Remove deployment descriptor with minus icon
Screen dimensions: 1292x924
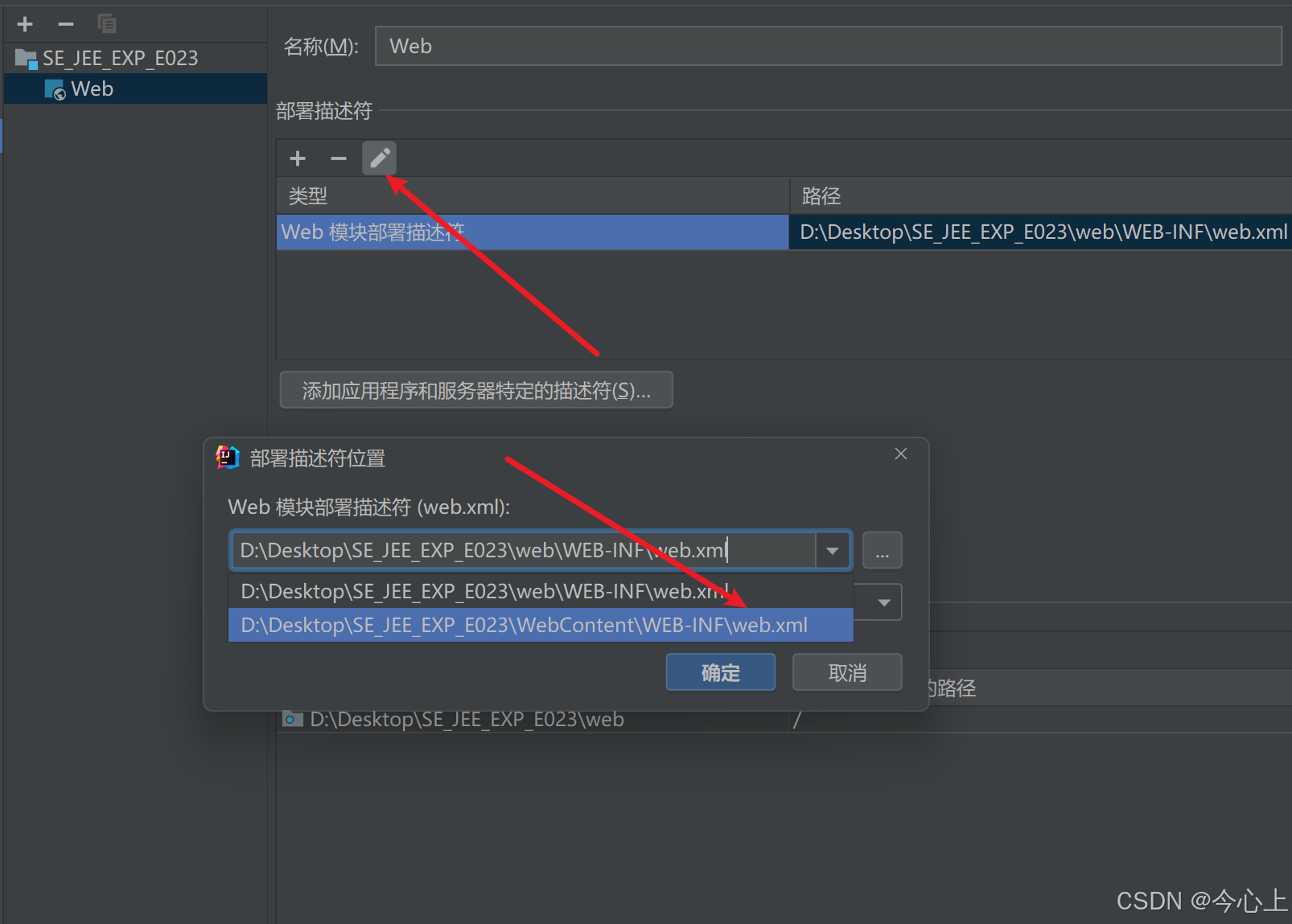pyautogui.click(x=339, y=158)
